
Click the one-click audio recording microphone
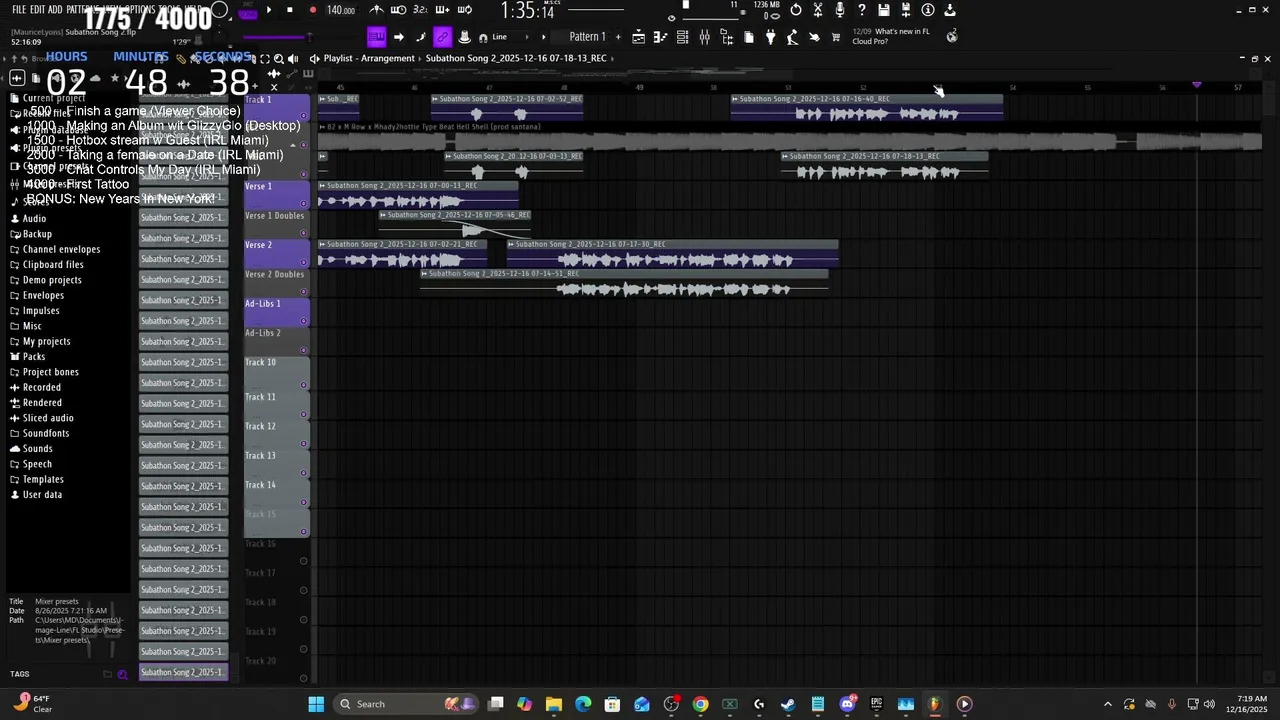click(840, 10)
